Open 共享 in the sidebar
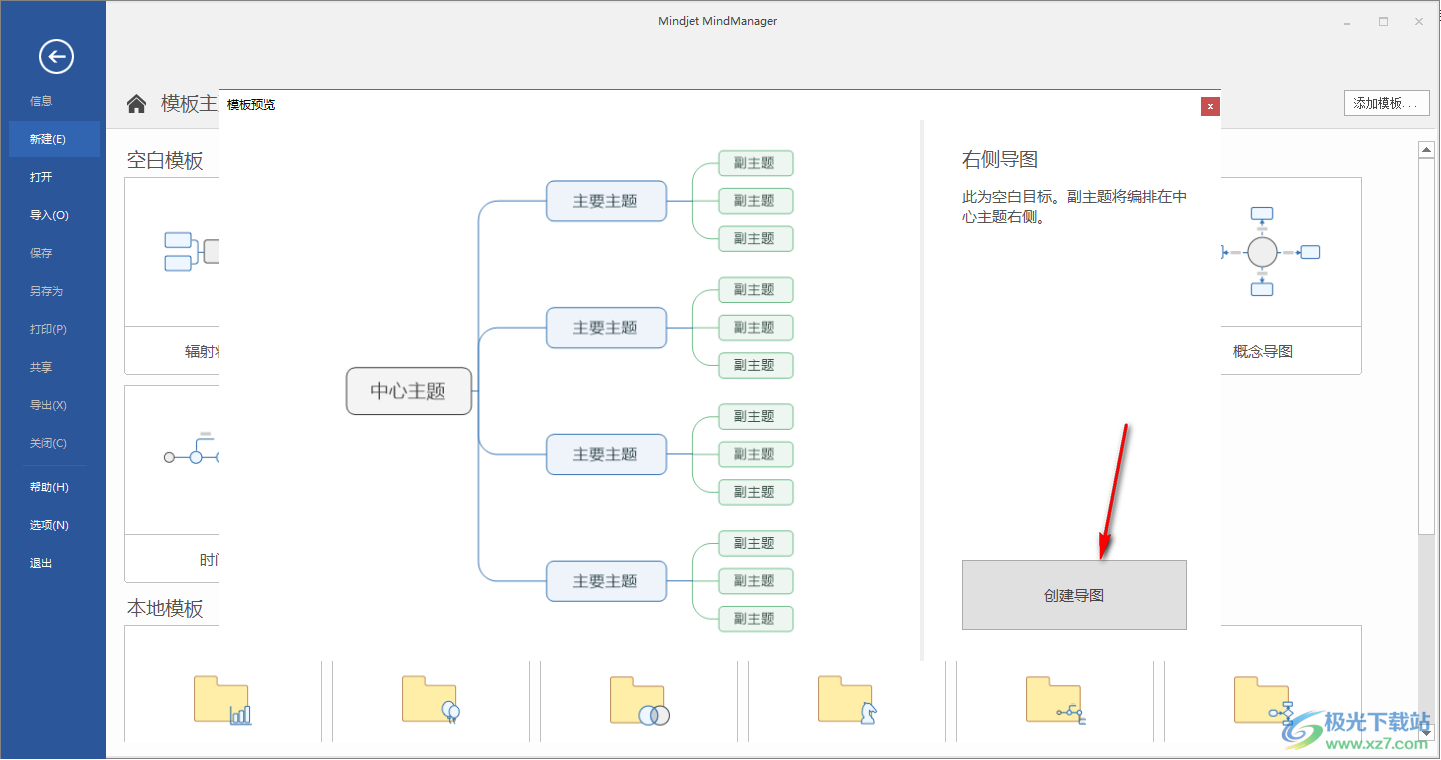This screenshot has height=760, width=1441. click(41, 367)
